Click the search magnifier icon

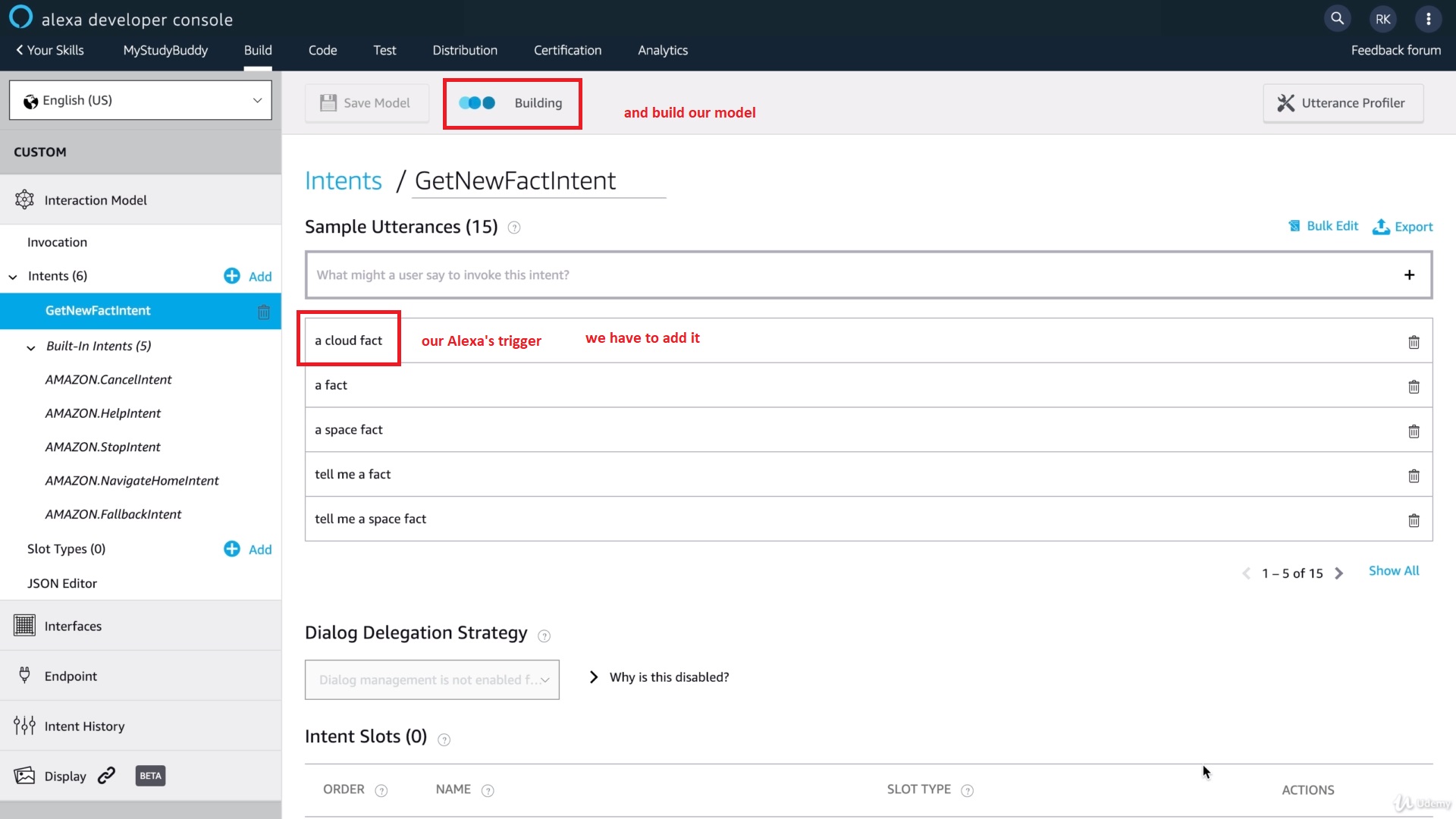point(1337,18)
